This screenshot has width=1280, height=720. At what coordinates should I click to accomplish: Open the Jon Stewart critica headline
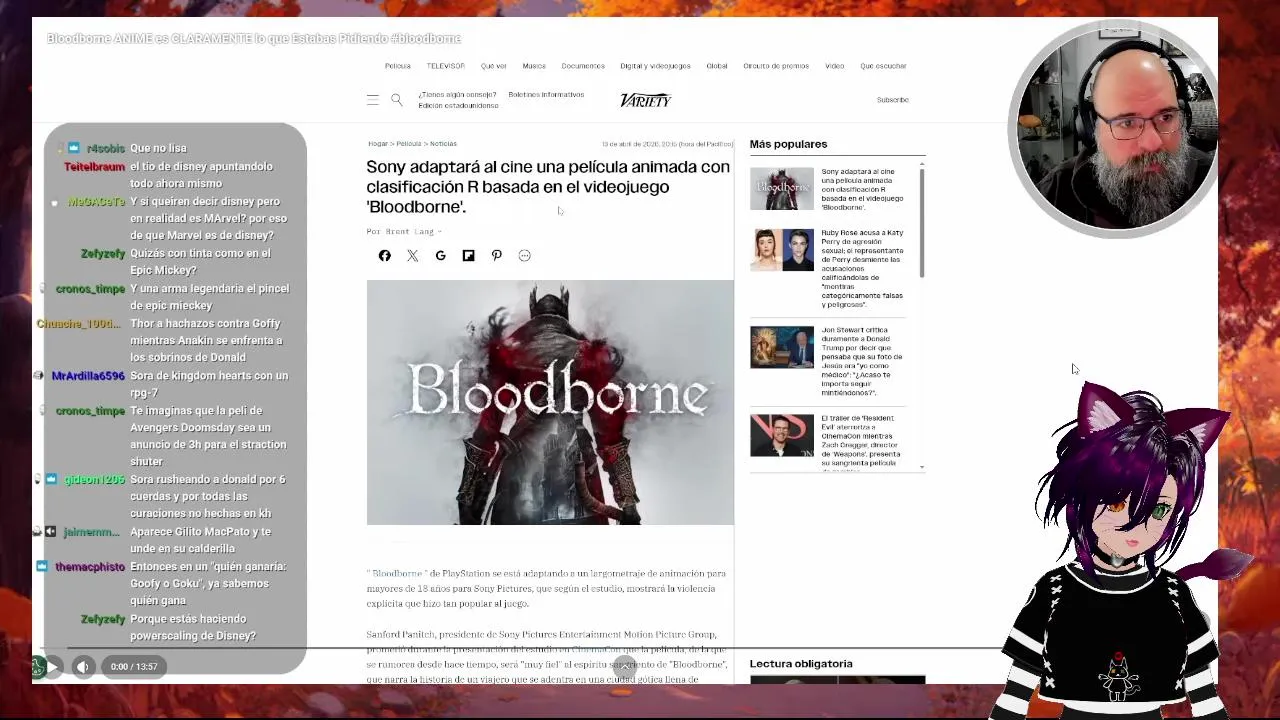tap(862, 361)
